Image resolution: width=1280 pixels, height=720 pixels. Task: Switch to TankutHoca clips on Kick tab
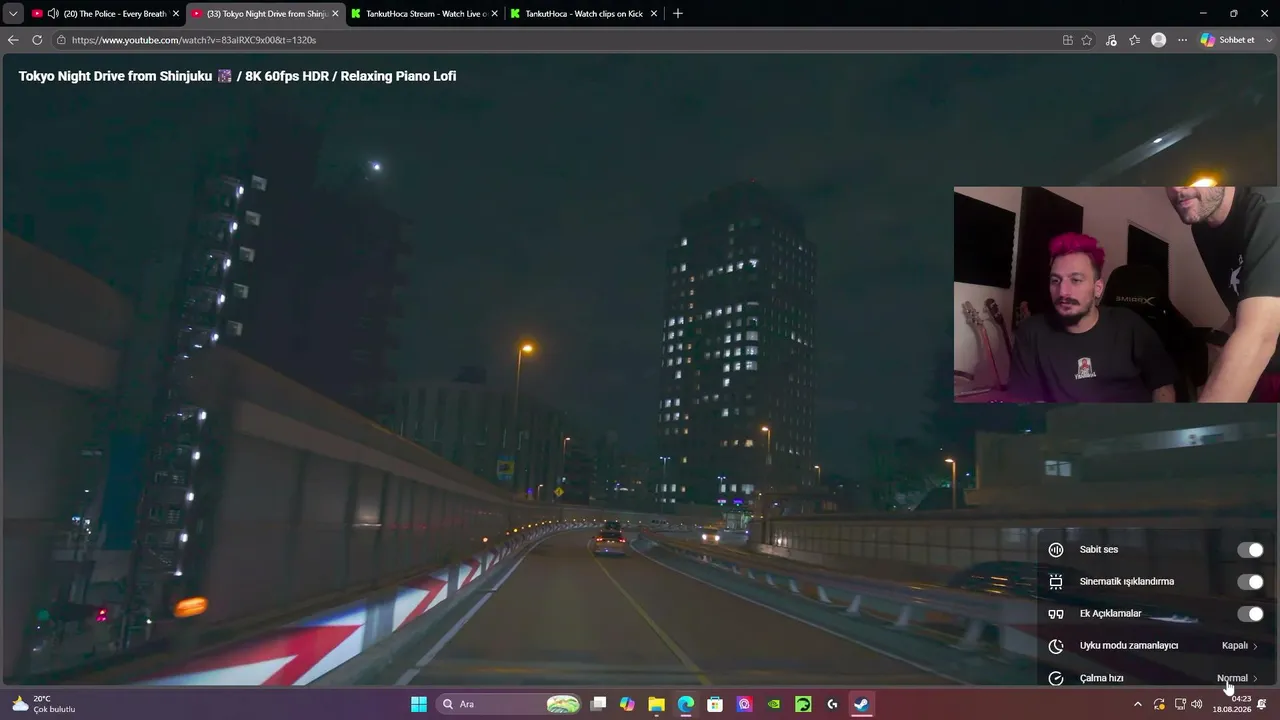pyautogui.click(x=584, y=14)
